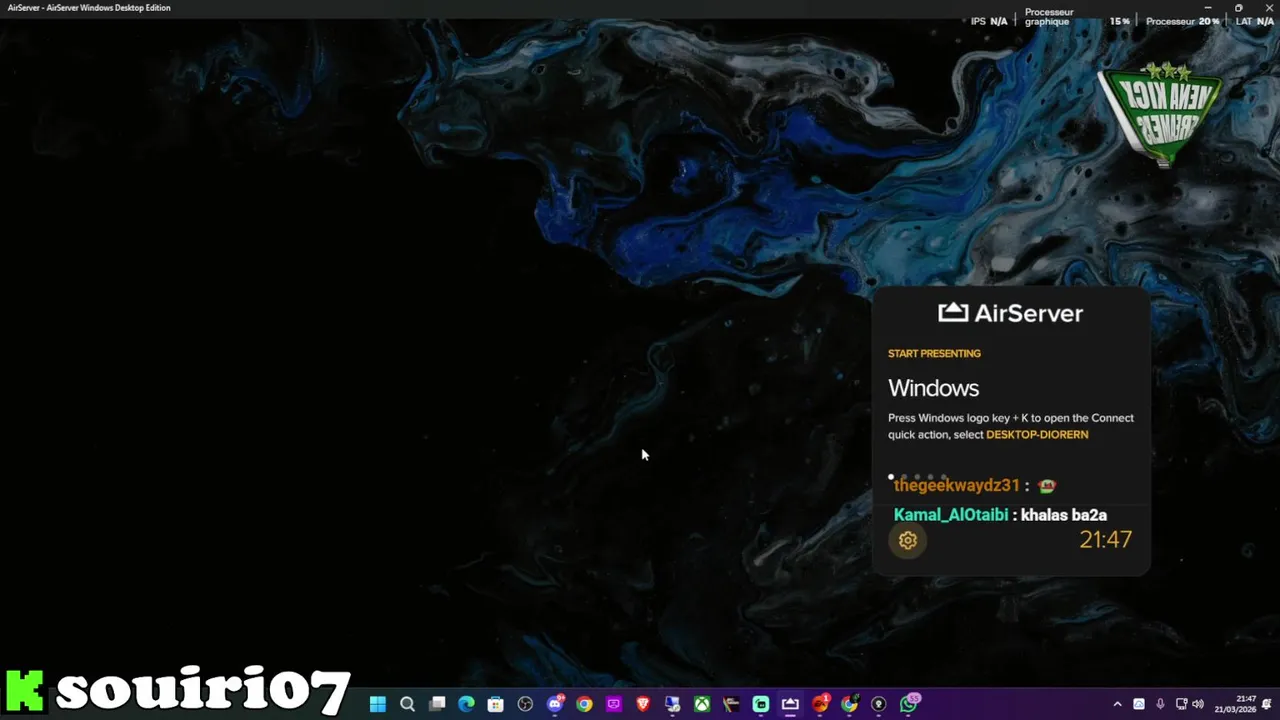The height and width of the screenshot is (720, 1280).
Task: Open AirServer settings gear icon
Action: (908, 540)
